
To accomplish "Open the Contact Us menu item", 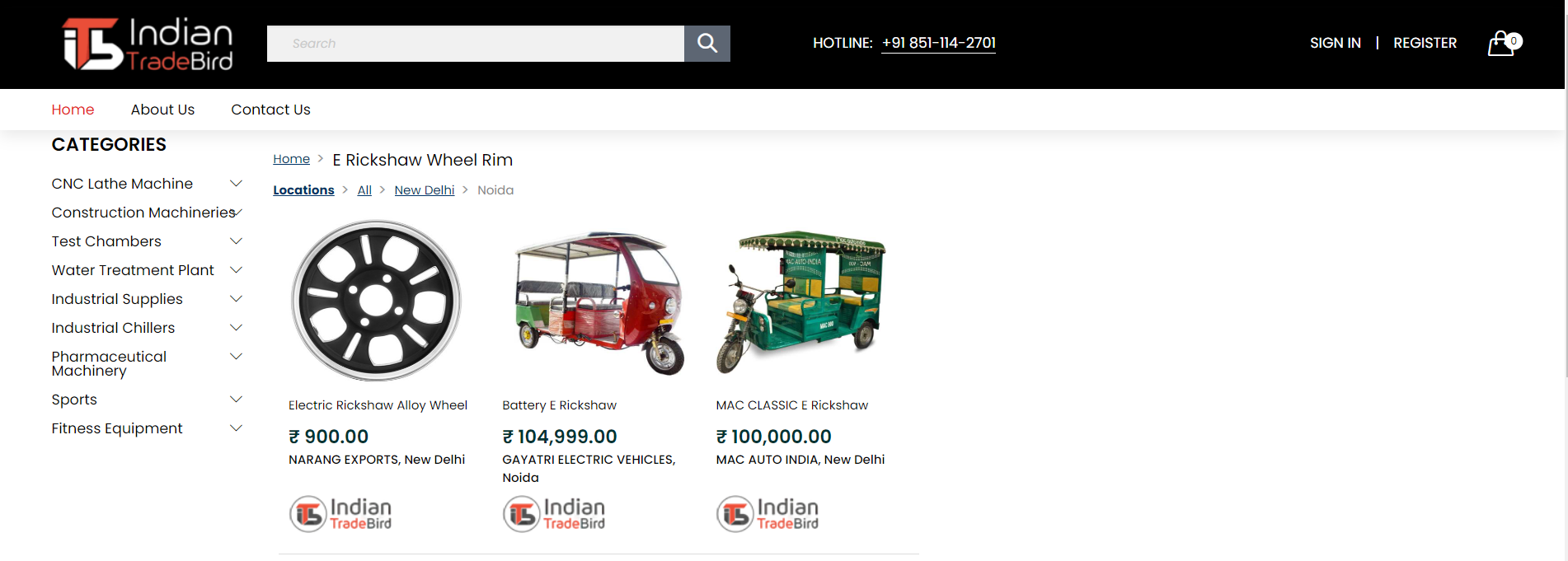I will point(270,110).
